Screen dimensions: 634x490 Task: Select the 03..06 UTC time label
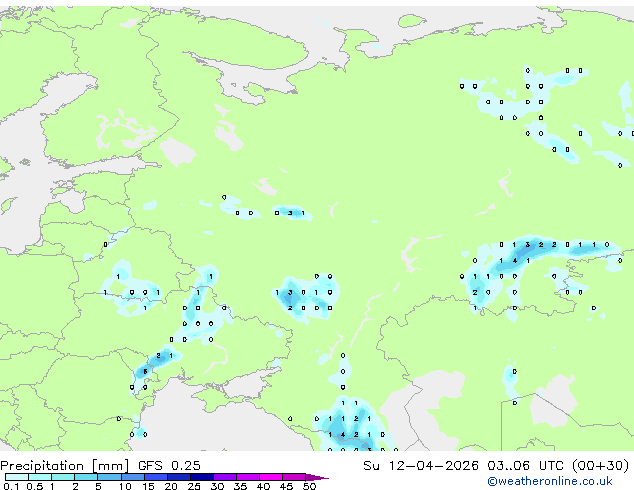coord(525,466)
